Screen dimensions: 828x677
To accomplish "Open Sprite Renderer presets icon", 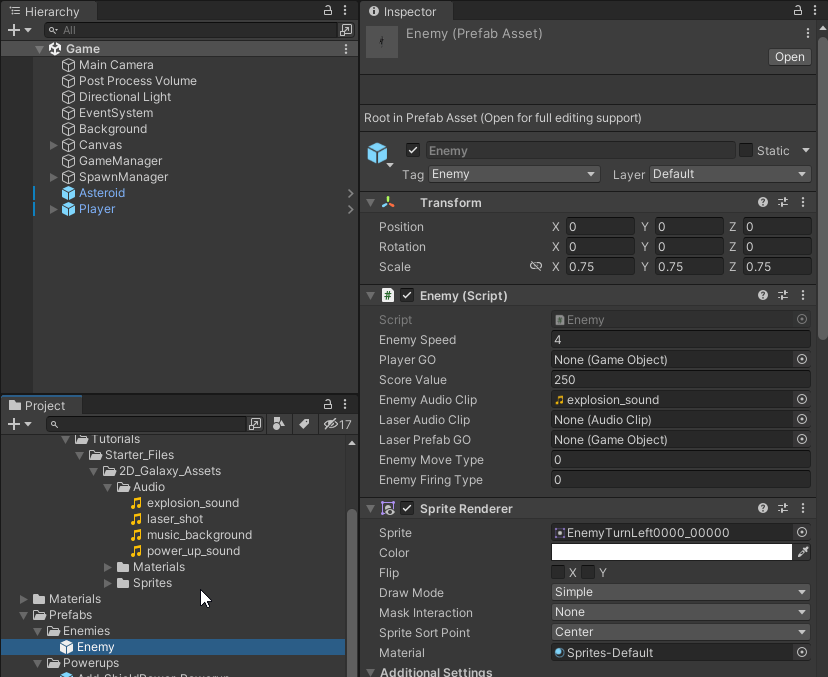I will click(x=783, y=508).
